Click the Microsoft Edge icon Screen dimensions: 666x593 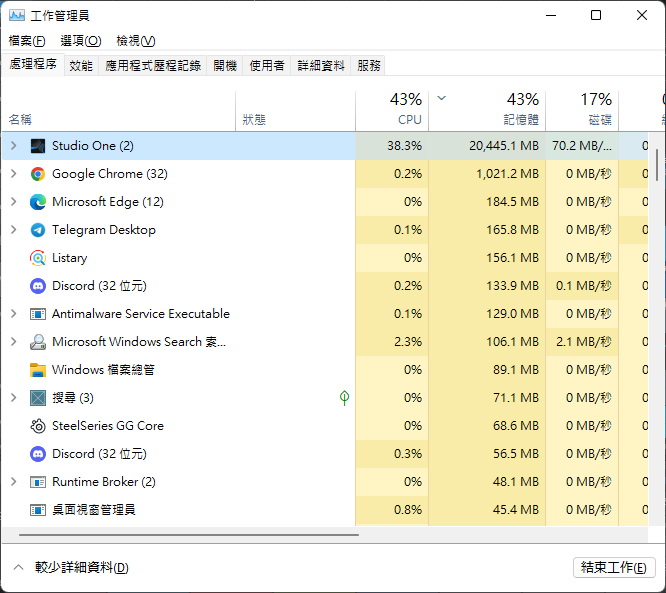click(x=38, y=202)
